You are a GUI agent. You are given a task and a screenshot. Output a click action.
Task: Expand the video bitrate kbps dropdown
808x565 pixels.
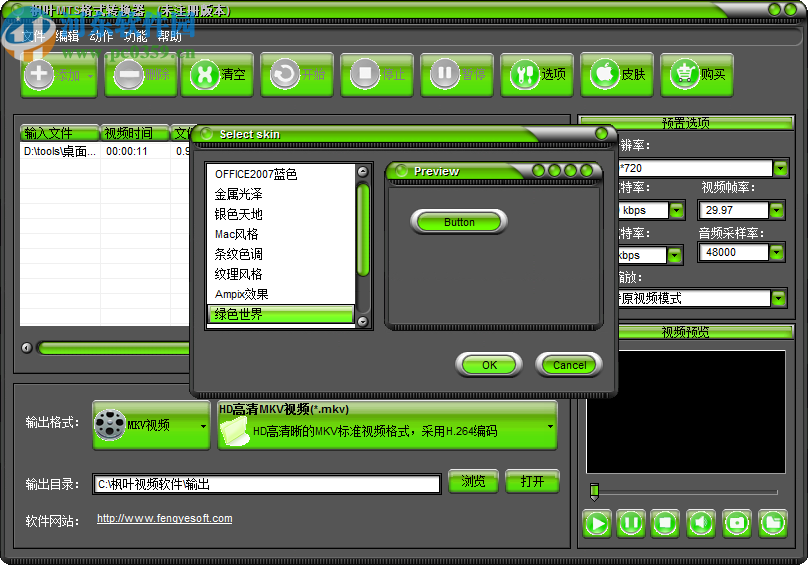pyautogui.click(x=676, y=210)
